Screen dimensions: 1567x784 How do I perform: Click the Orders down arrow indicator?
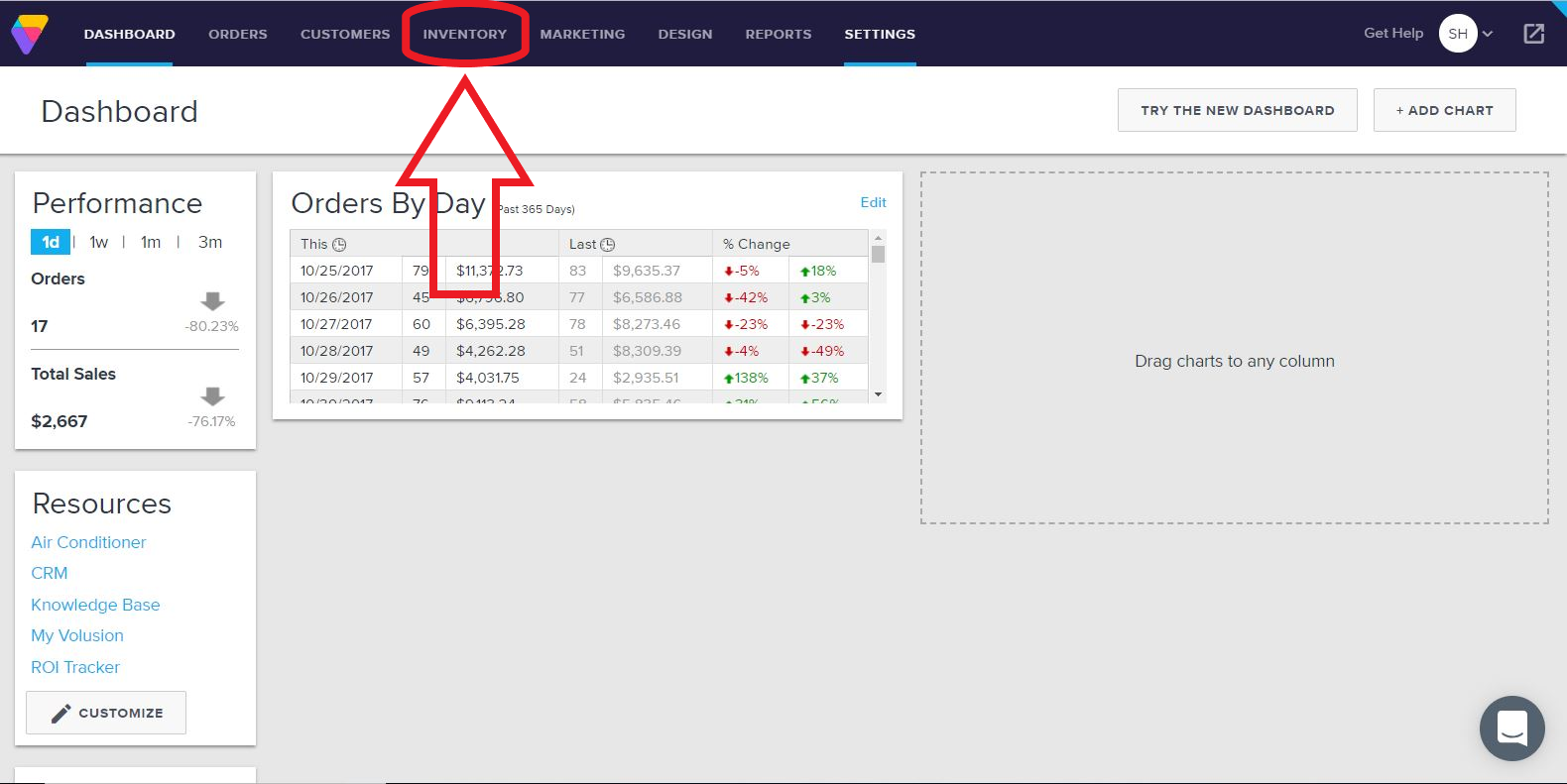point(212,301)
